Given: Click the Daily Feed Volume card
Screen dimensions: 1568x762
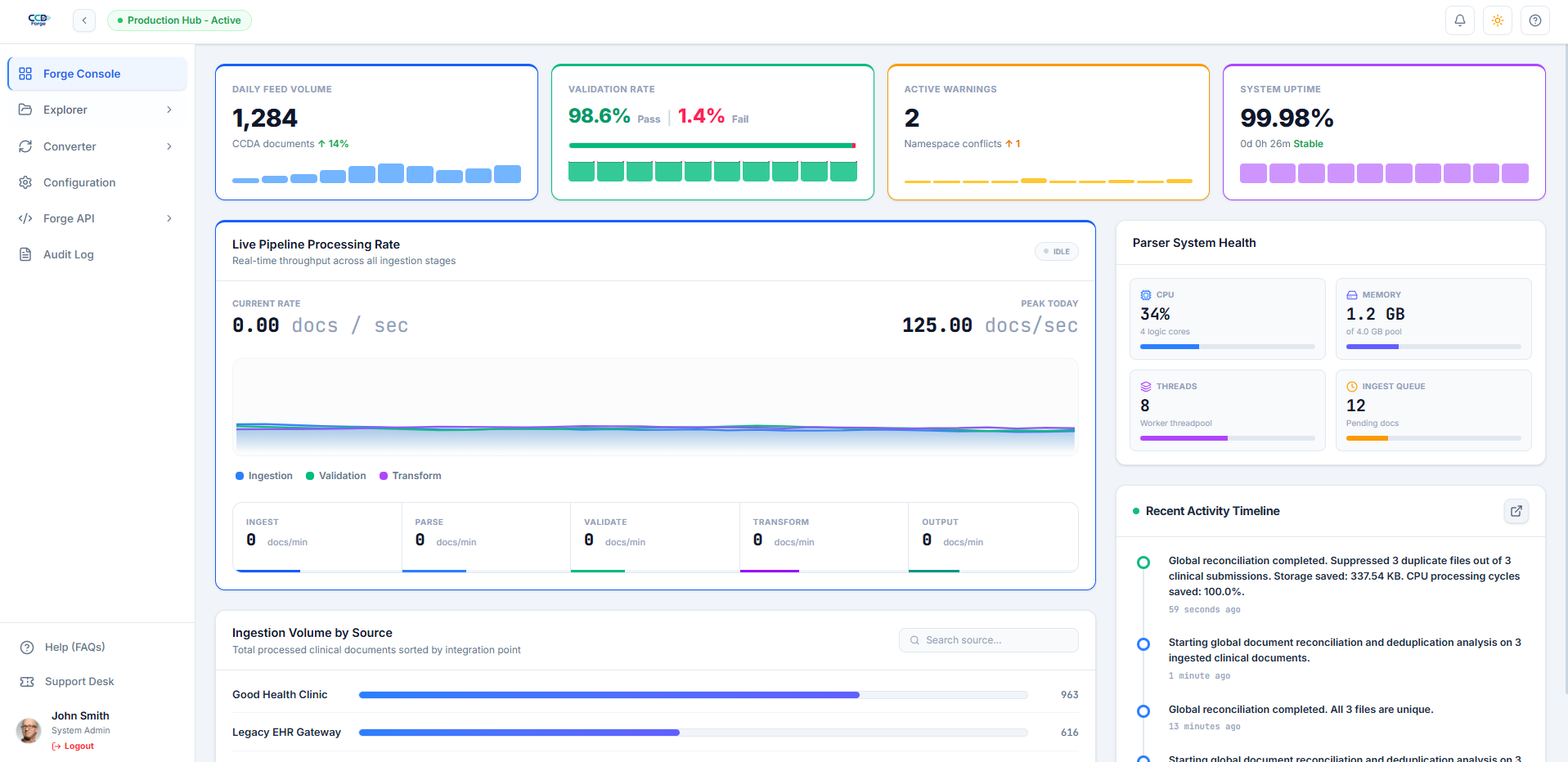Looking at the screenshot, I should (376, 132).
